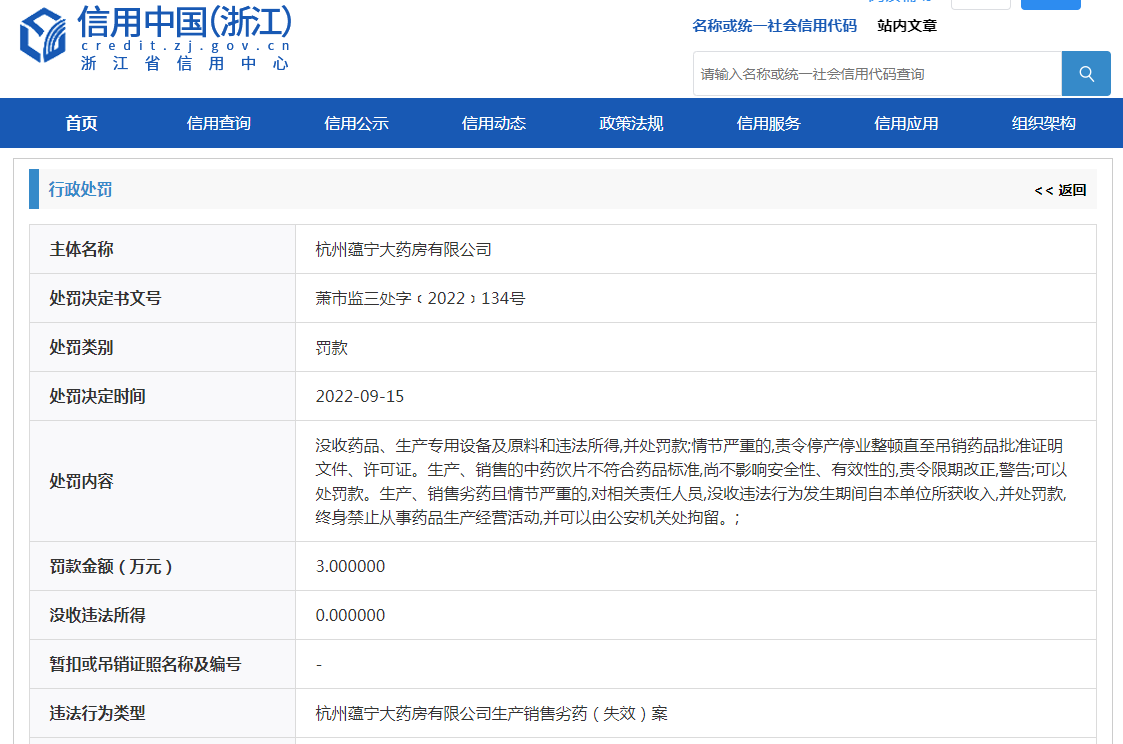Switch to the 站内文章 search tab
This screenshot has width=1123, height=744.
pos(907,26)
